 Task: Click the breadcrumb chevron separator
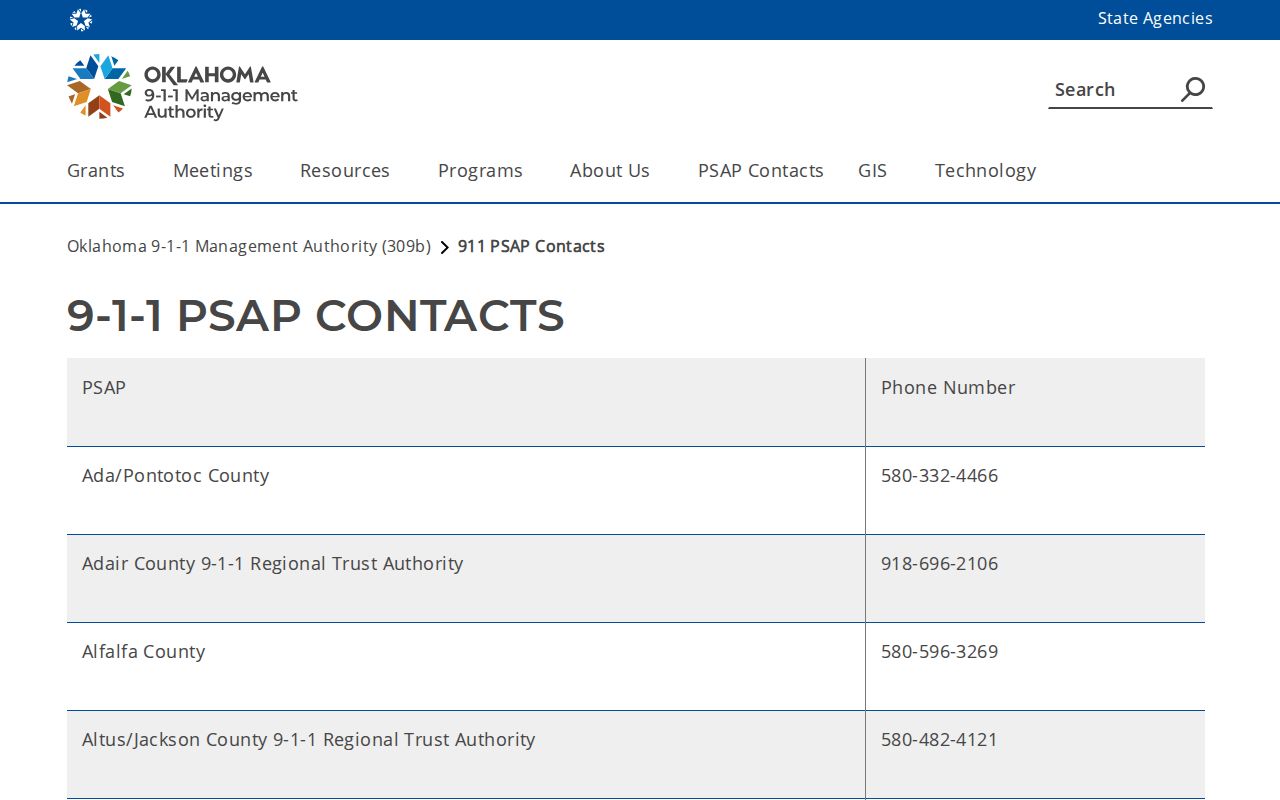tap(444, 247)
